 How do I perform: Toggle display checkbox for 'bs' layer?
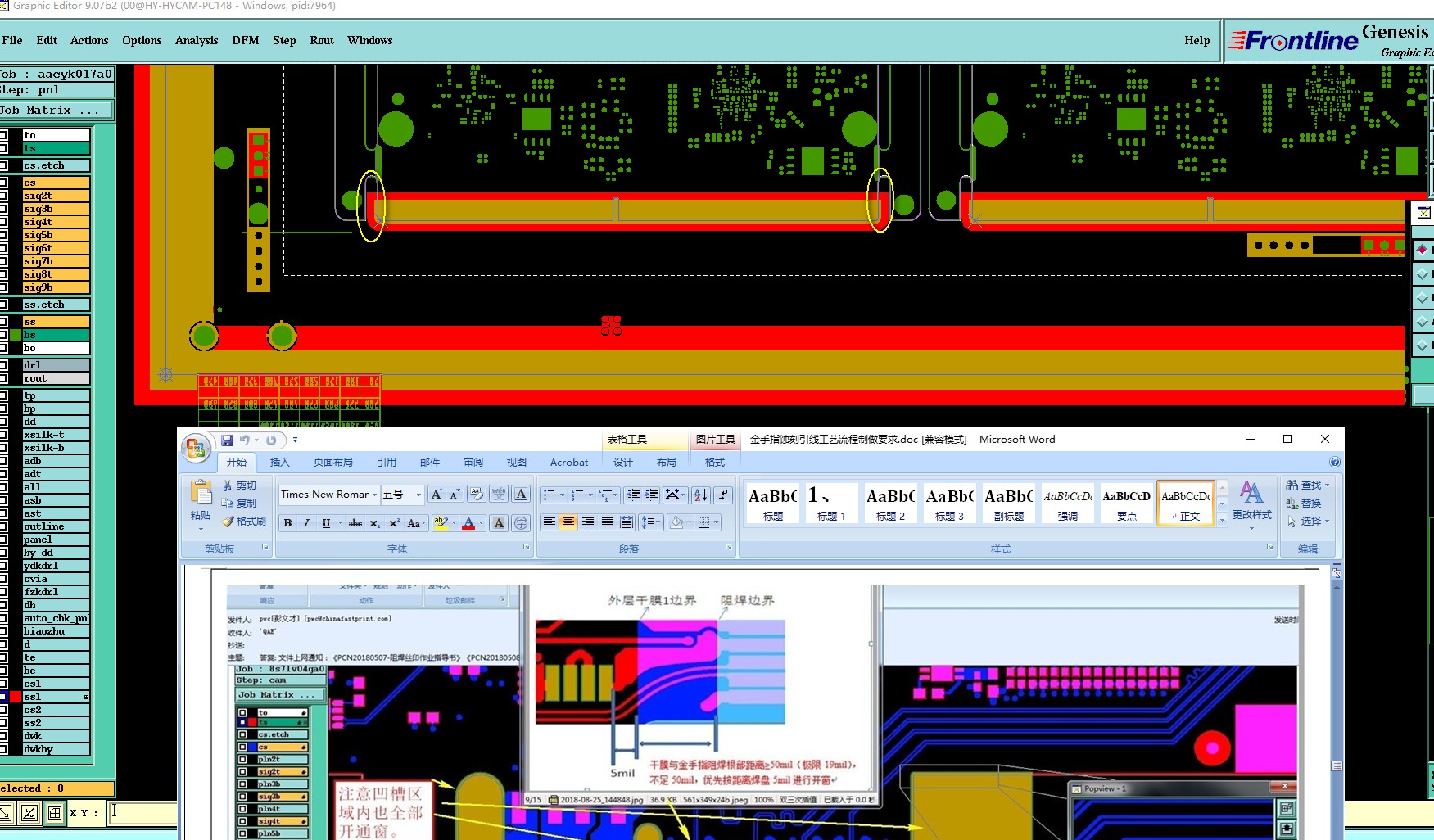pyautogui.click(x=3, y=335)
